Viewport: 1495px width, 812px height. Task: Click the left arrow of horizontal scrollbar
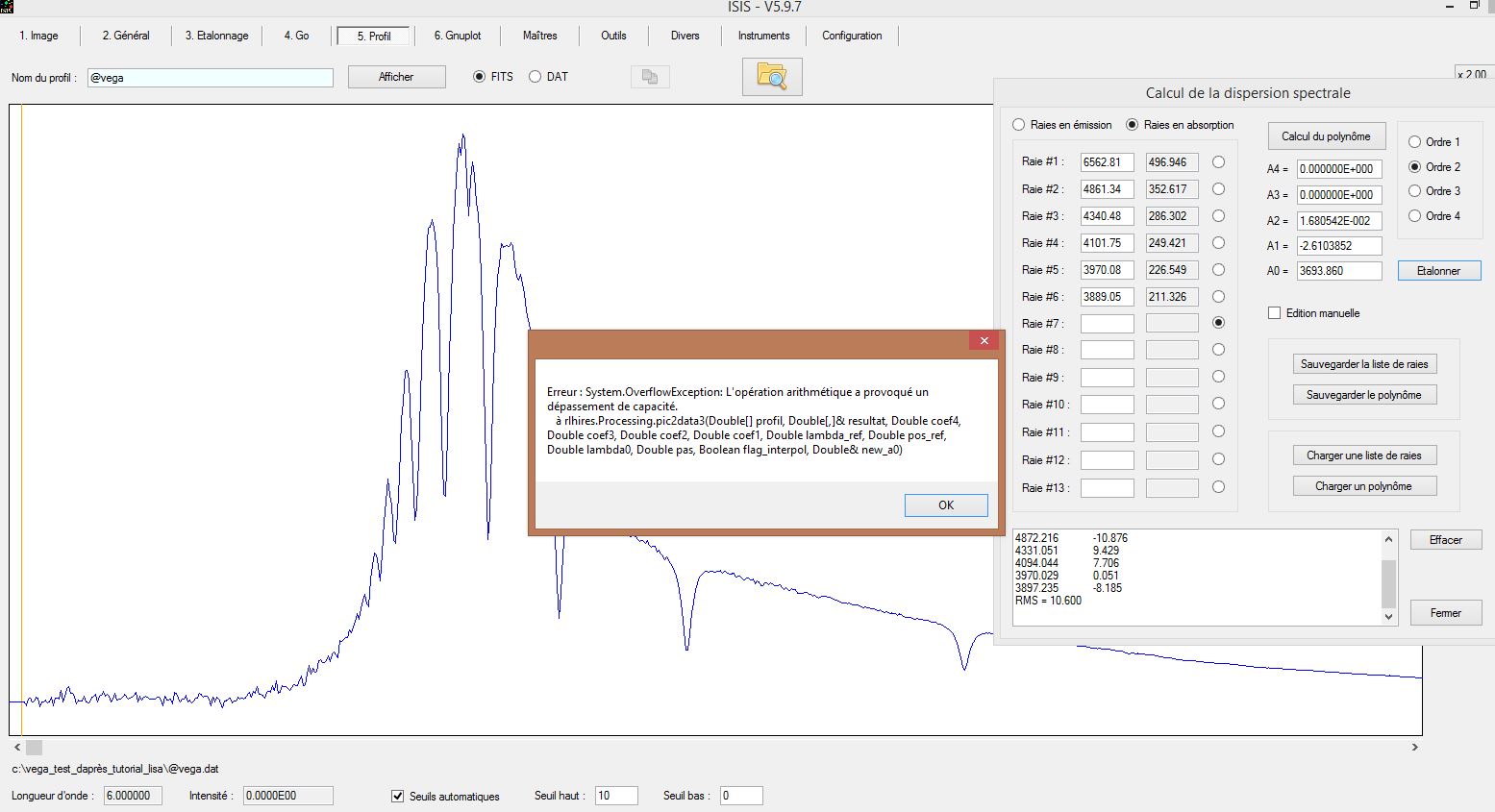tap(16, 747)
